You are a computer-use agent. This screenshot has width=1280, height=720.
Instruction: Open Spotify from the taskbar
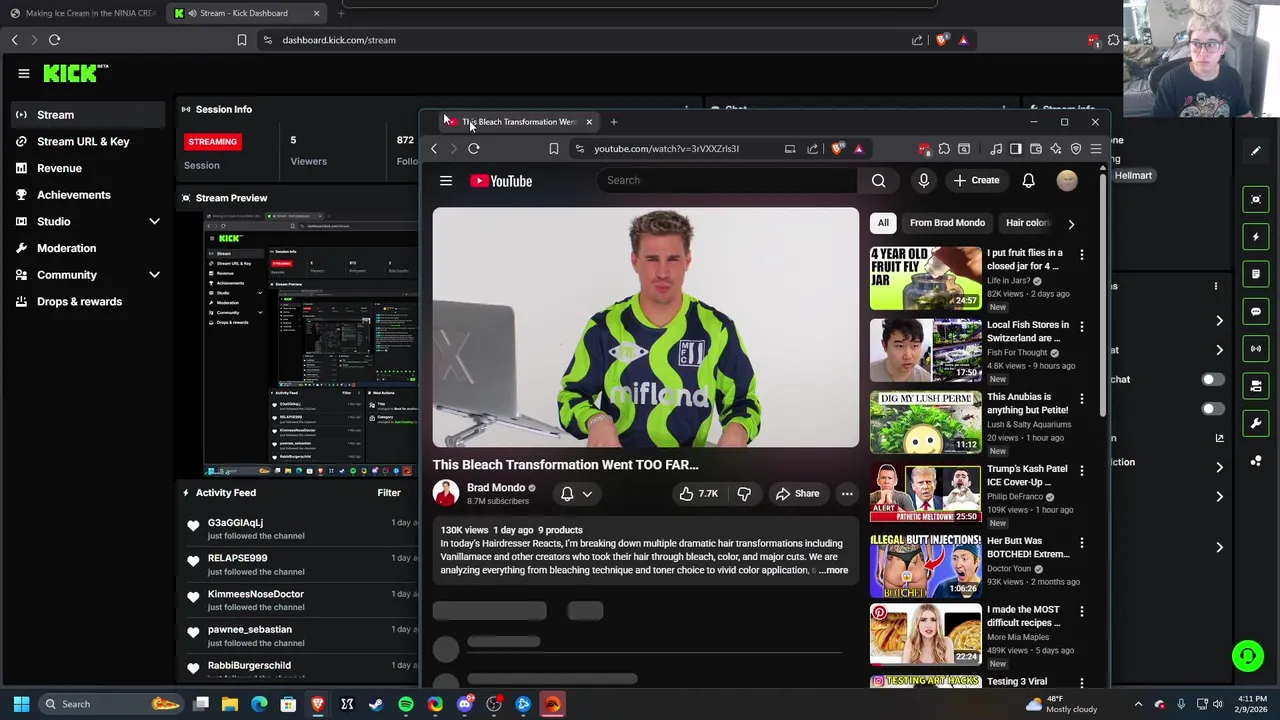pos(405,704)
